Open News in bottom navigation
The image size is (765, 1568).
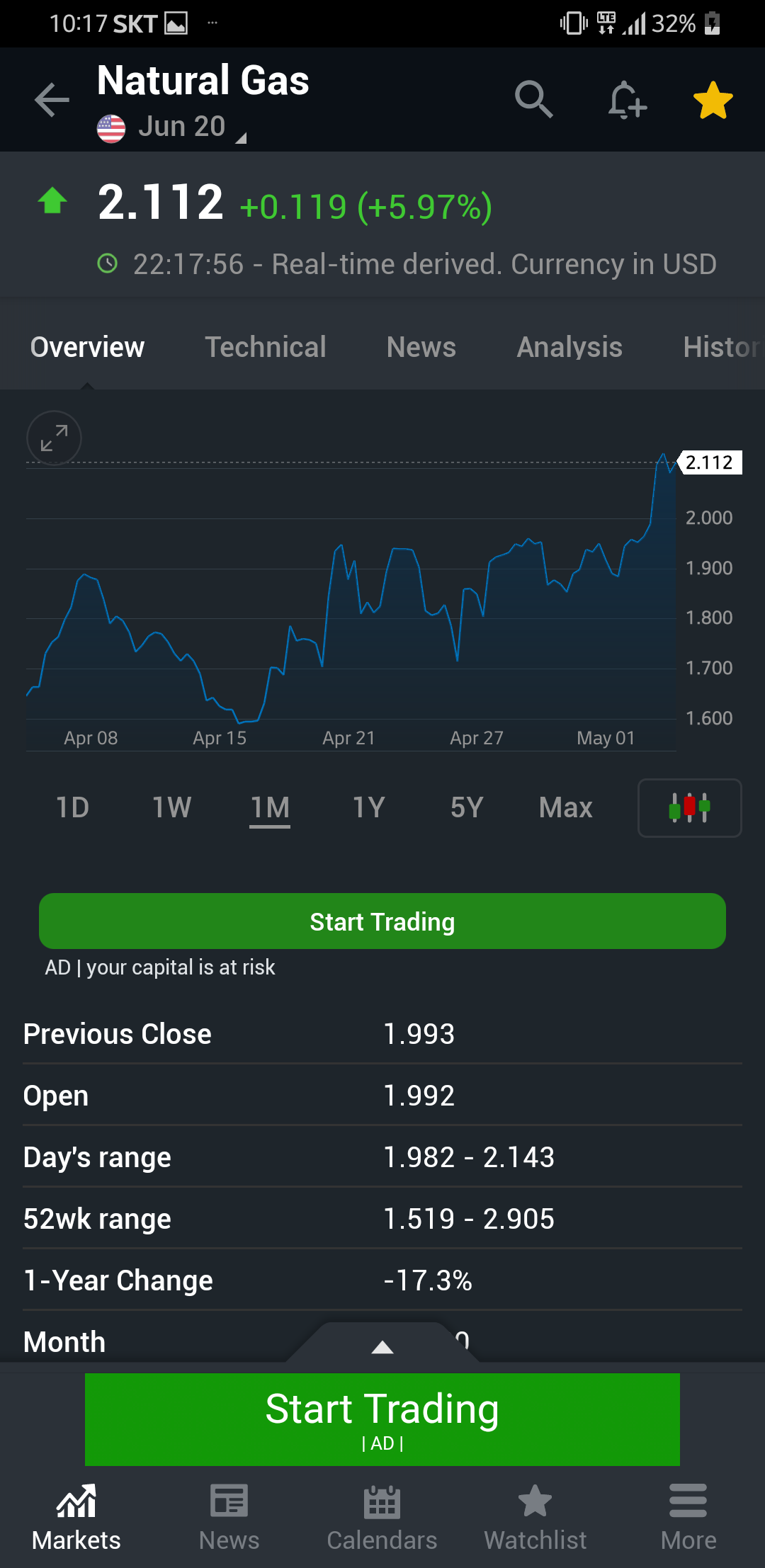pyautogui.click(x=229, y=1517)
